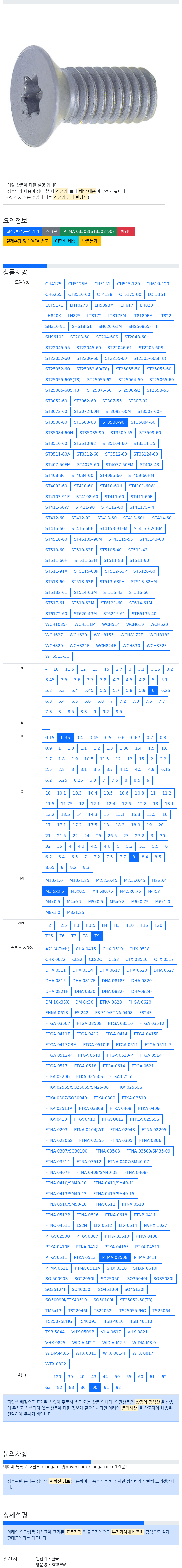Image resolution: width=182 pixels, height=1568 pixels.
Task: Choose the H3.5 wrench option
Action: 90,925
